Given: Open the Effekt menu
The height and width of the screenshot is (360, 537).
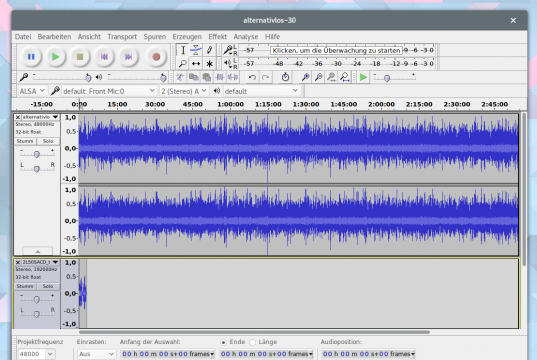Looking at the screenshot, I should (x=217, y=37).
